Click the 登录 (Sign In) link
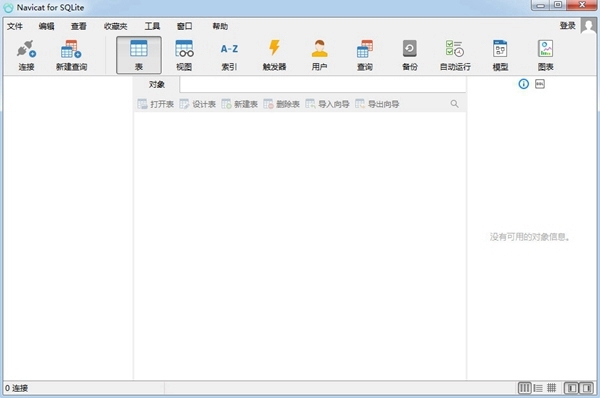 567,26
